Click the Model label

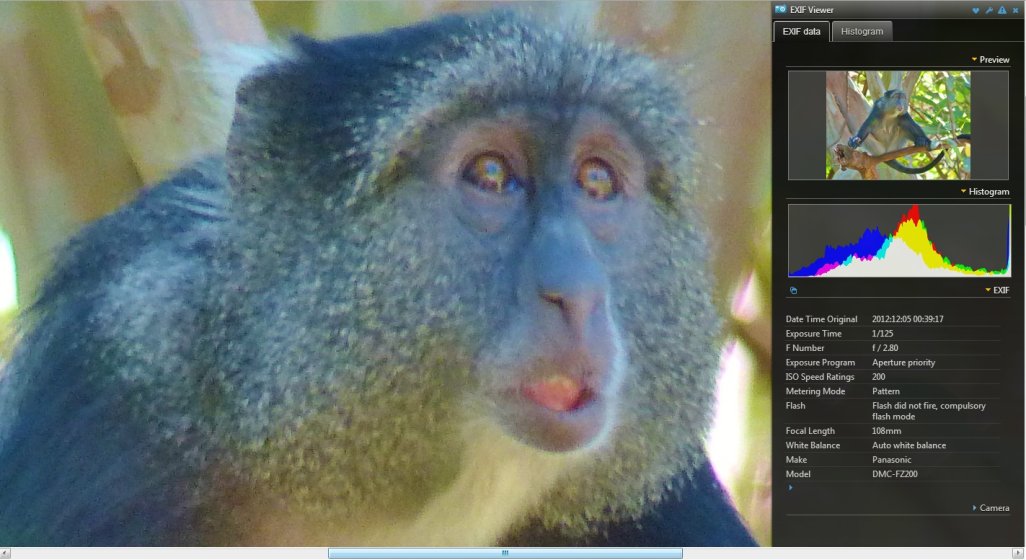coord(798,474)
